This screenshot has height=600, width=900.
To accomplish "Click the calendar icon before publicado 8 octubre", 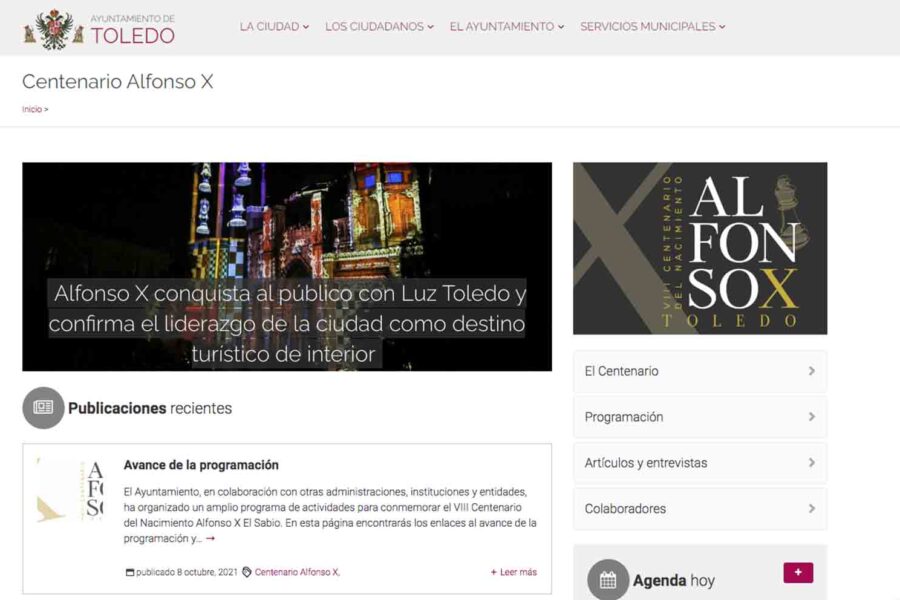I will click(x=130, y=572).
